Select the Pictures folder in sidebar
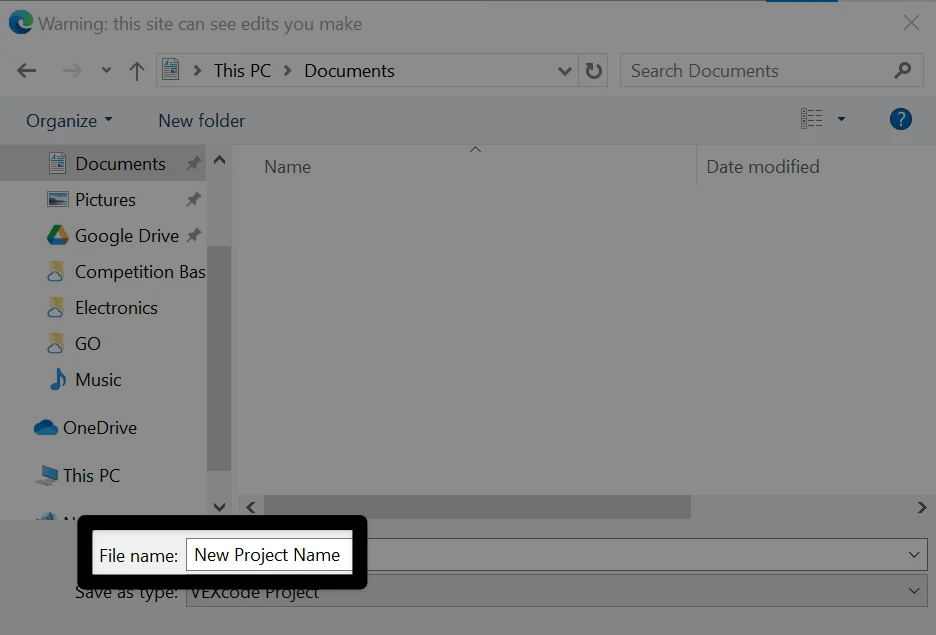Screen dimensions: 936x635 click(105, 199)
